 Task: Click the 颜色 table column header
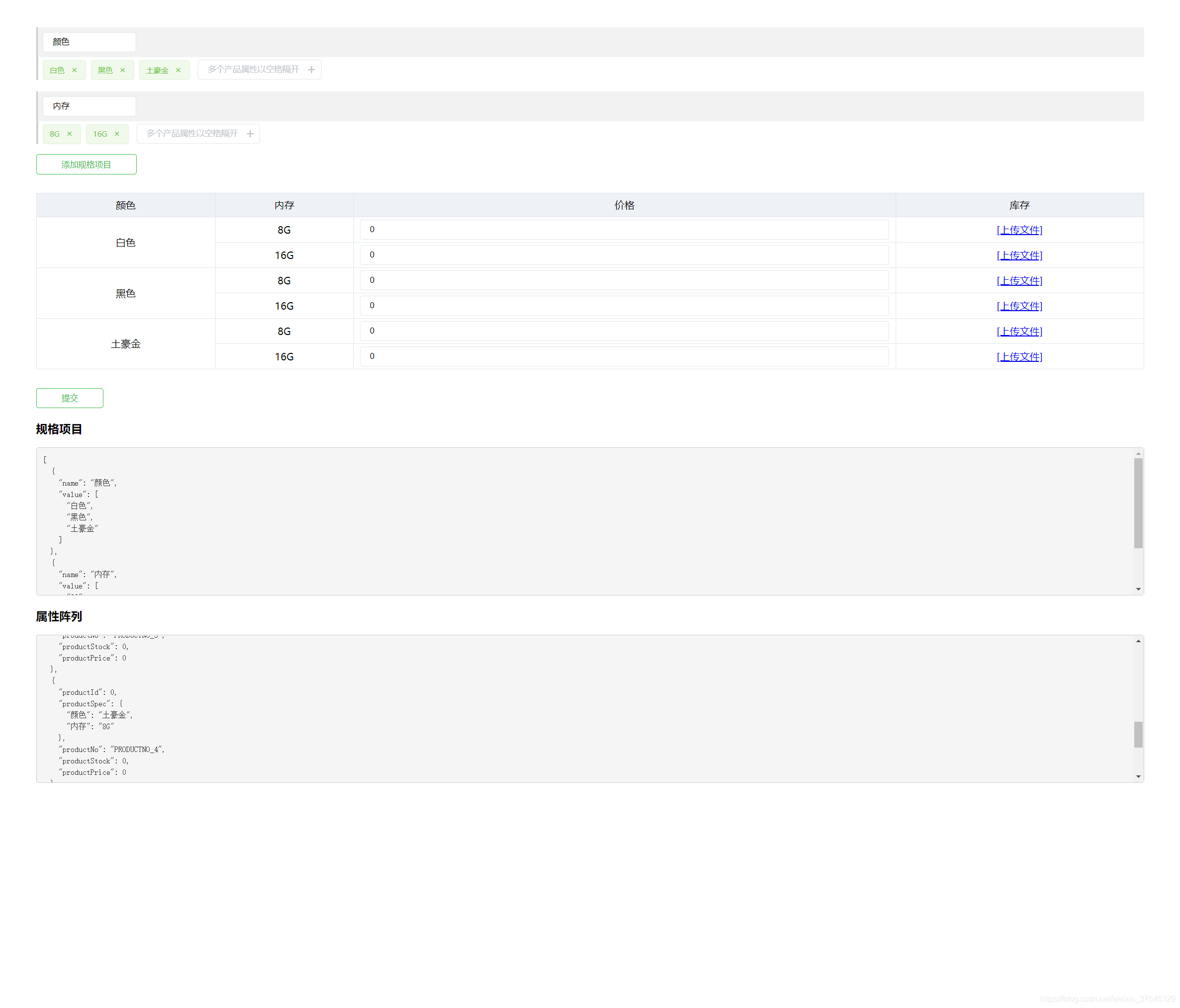point(126,205)
